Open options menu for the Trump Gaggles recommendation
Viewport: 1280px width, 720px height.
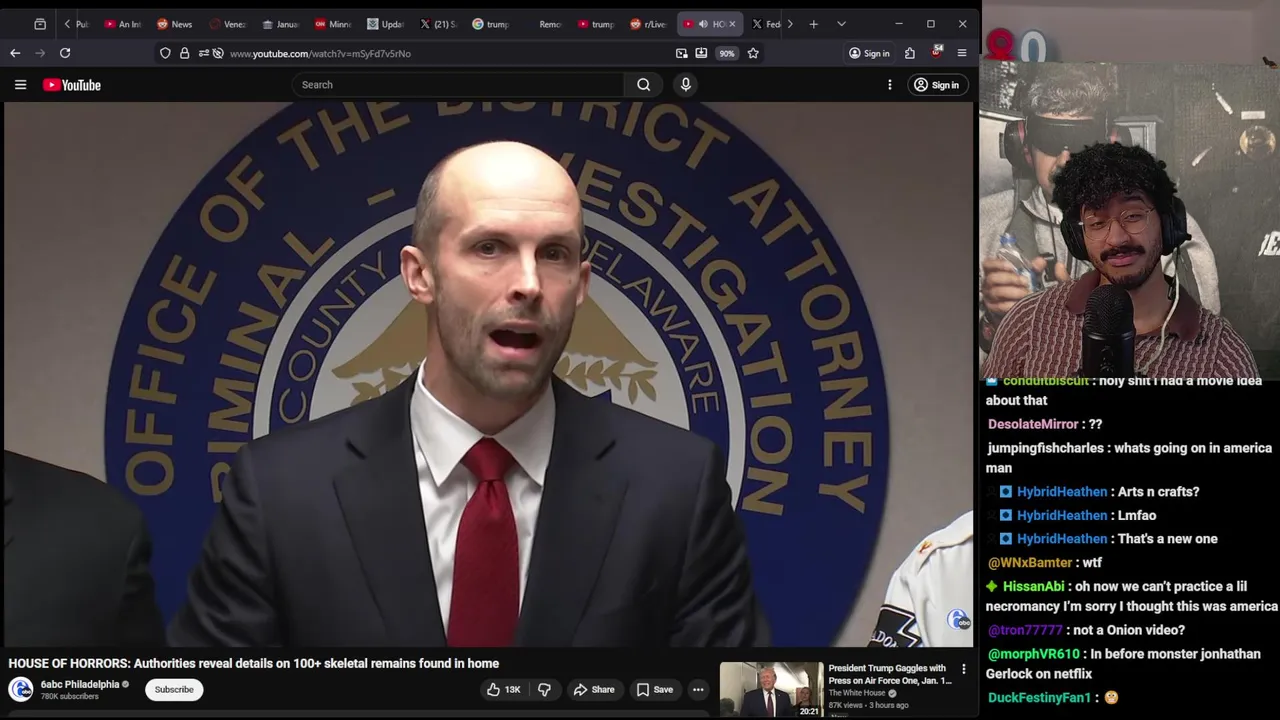click(964, 669)
